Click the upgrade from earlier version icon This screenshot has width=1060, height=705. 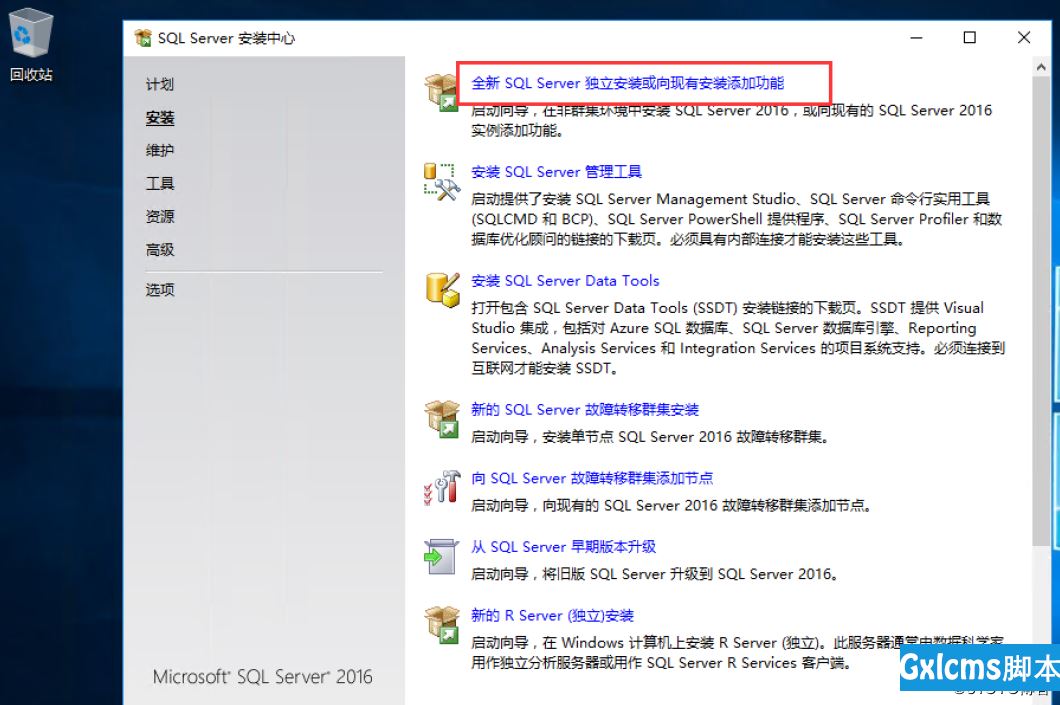442,556
